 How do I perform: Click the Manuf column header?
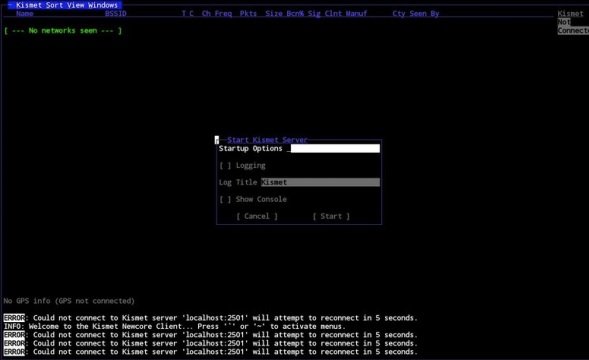356,14
